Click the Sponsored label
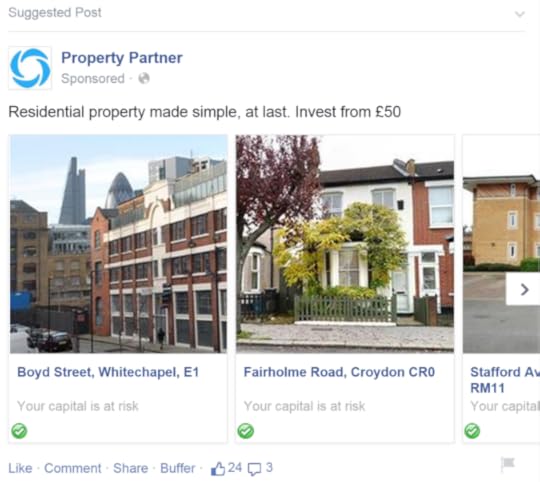The height and width of the screenshot is (482, 540). [x=93, y=78]
